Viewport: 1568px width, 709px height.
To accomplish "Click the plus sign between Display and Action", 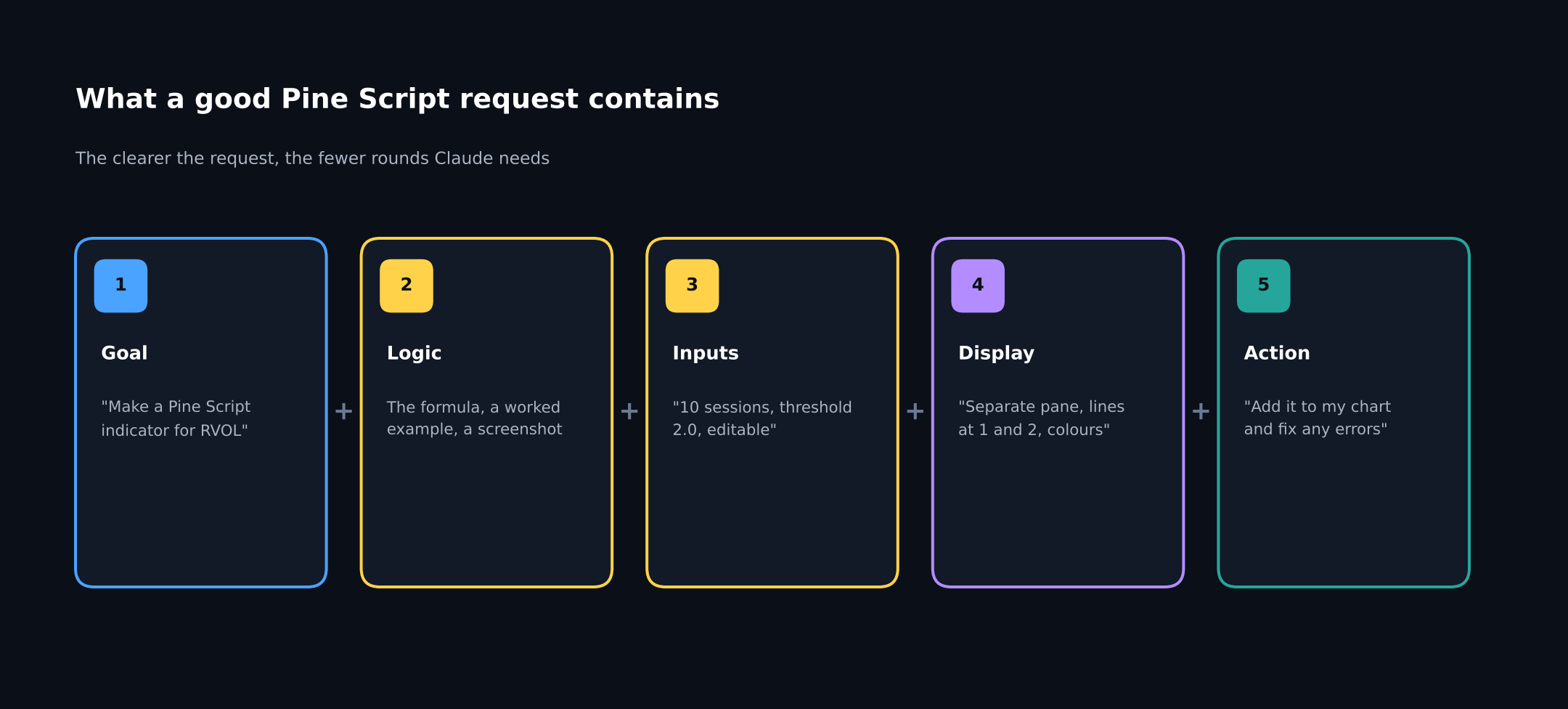I will click(x=1201, y=412).
